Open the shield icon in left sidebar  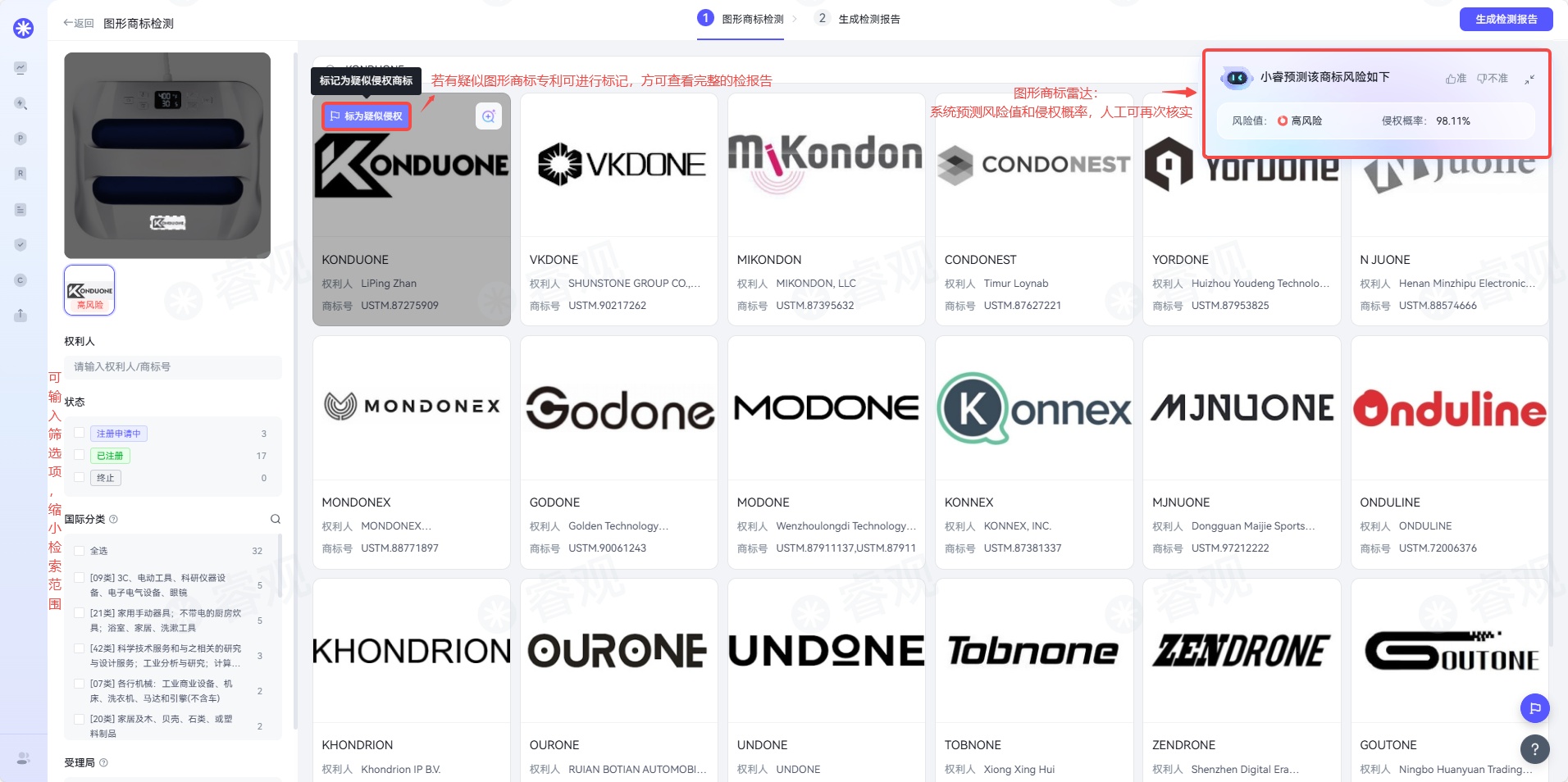point(21,244)
